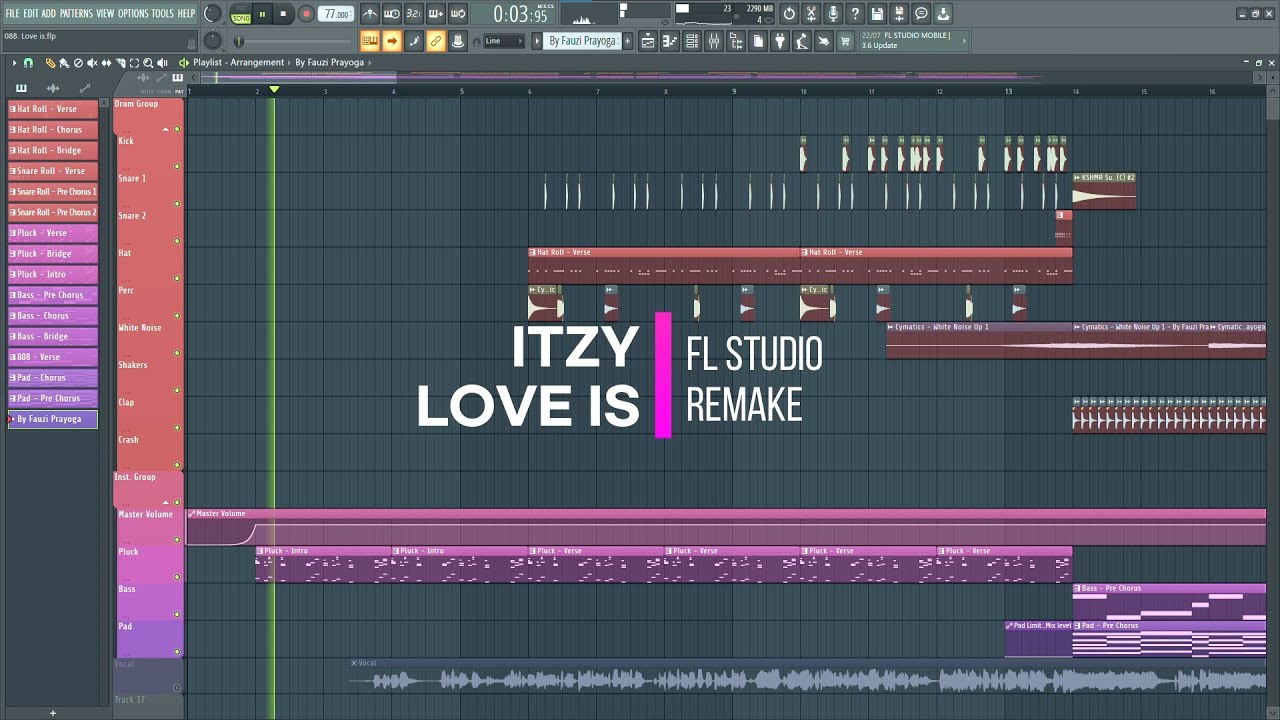Open the pattern selector left arrow
Screen dimensions: 1280x720
click(537, 41)
